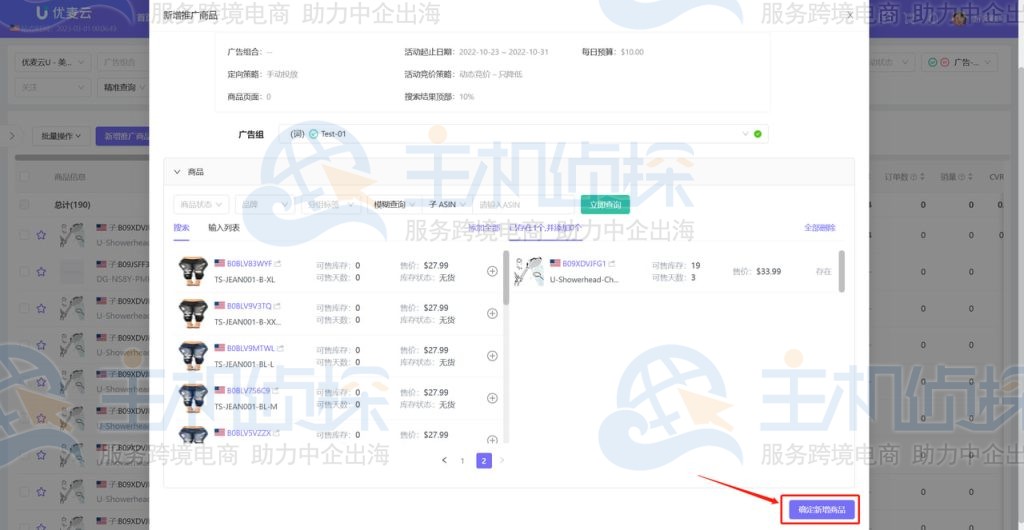Click 存在 status in added list
Viewport: 1024px width, 530px height.
click(824, 272)
